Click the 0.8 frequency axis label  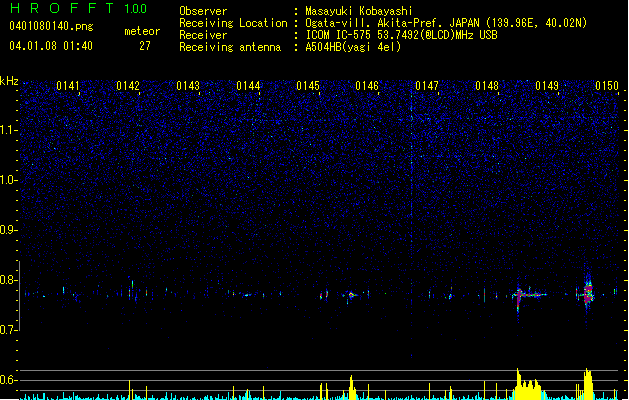pyautogui.click(x=9, y=280)
